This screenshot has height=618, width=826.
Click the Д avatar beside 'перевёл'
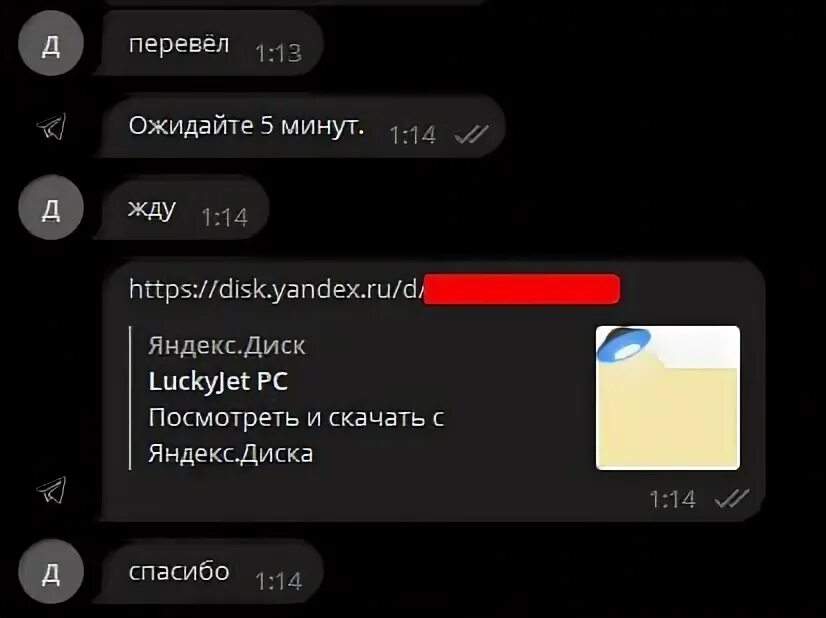click(x=51, y=44)
